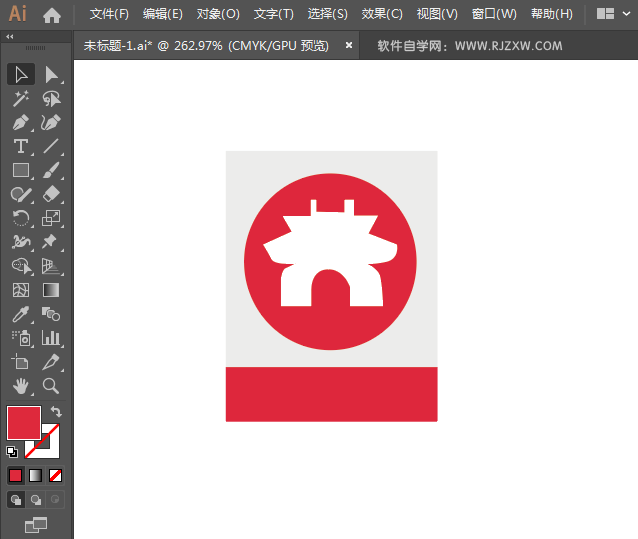The height and width of the screenshot is (539, 638).
Task: Select the Paintbrush tool
Action: (51, 170)
